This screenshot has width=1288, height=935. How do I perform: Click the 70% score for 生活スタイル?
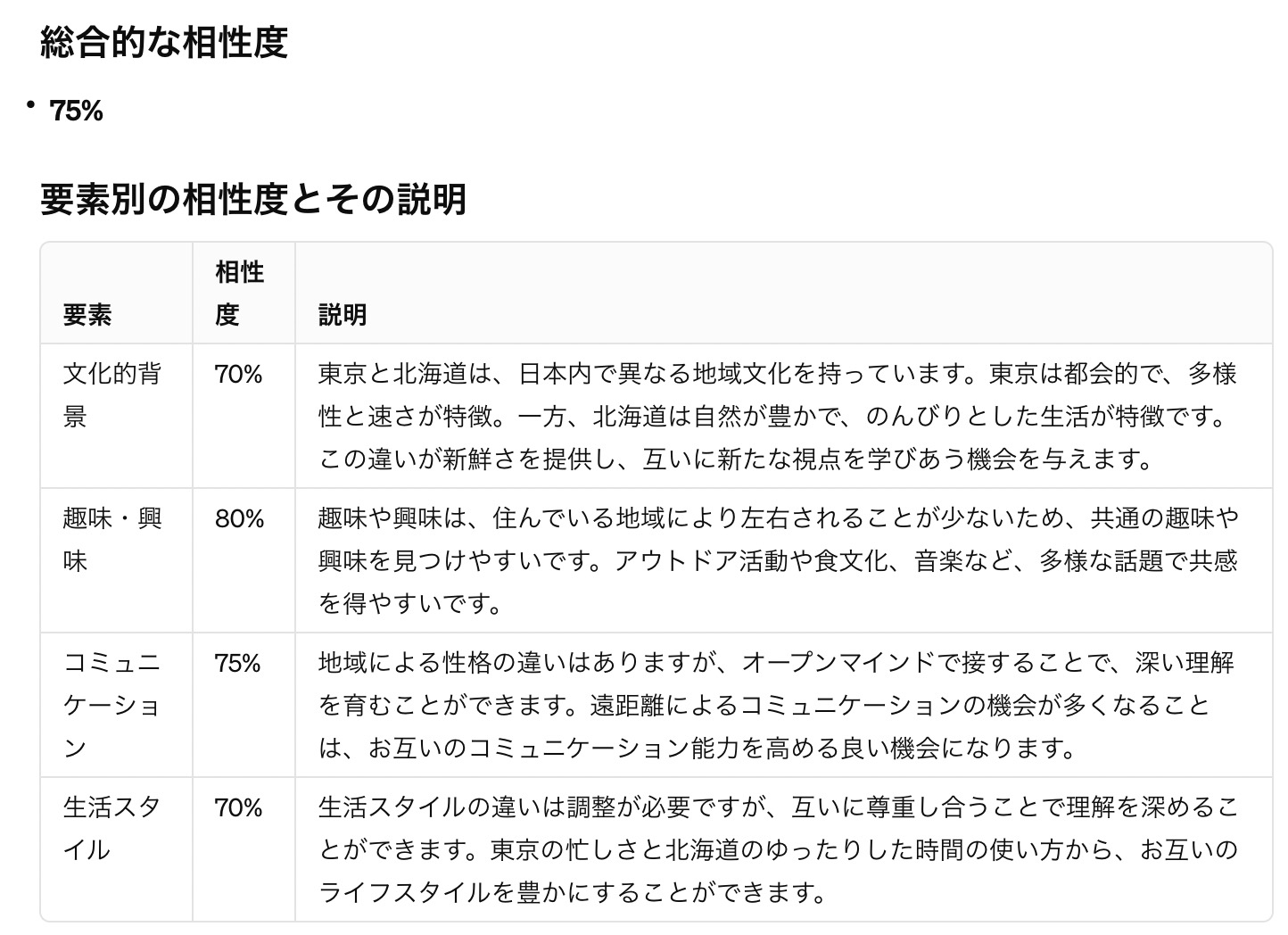[238, 807]
